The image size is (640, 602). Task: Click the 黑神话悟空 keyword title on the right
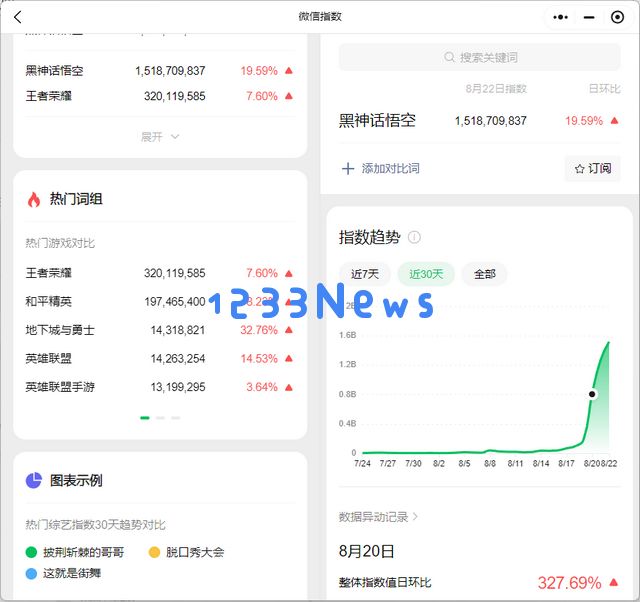(x=377, y=121)
